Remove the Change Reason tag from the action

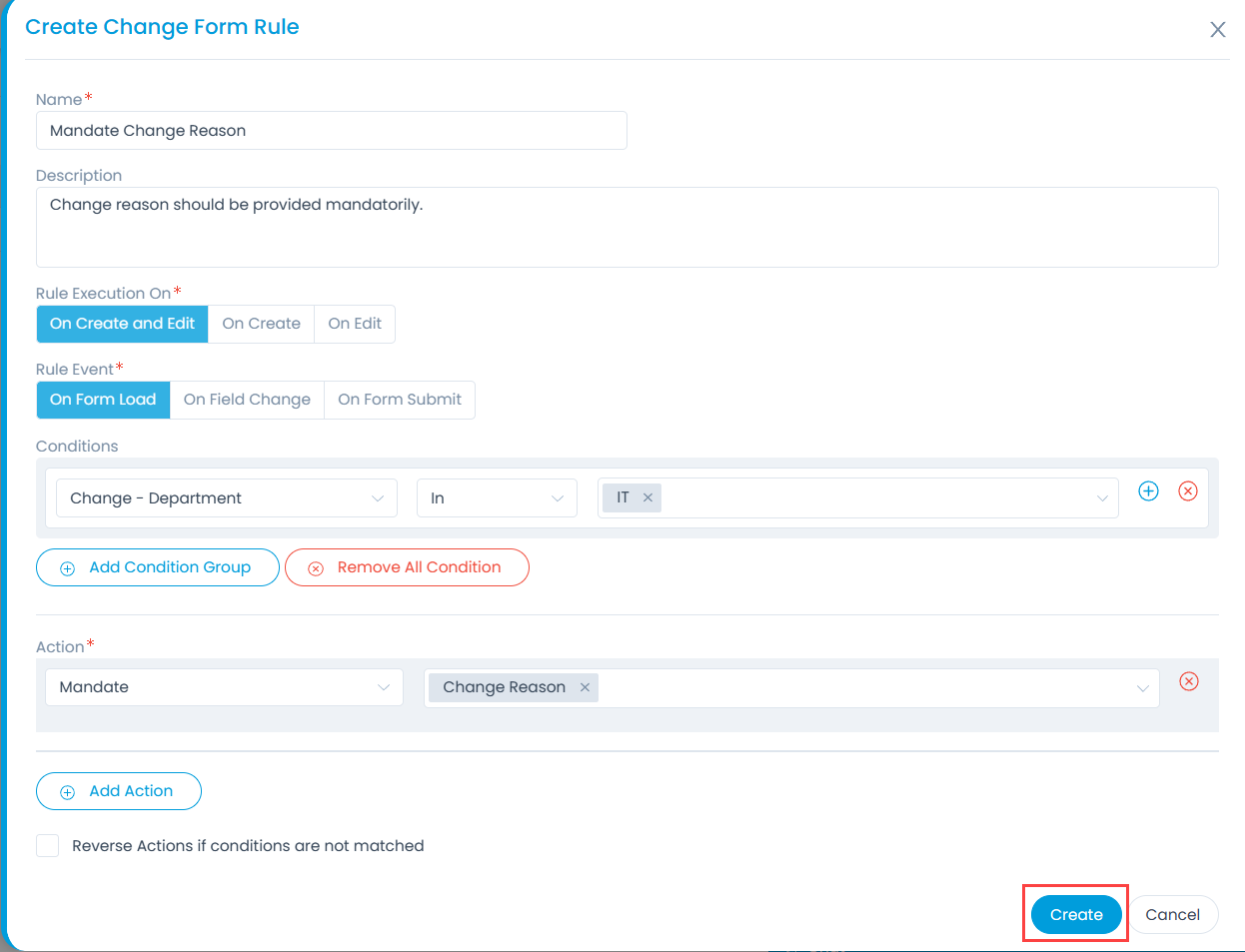[585, 686]
